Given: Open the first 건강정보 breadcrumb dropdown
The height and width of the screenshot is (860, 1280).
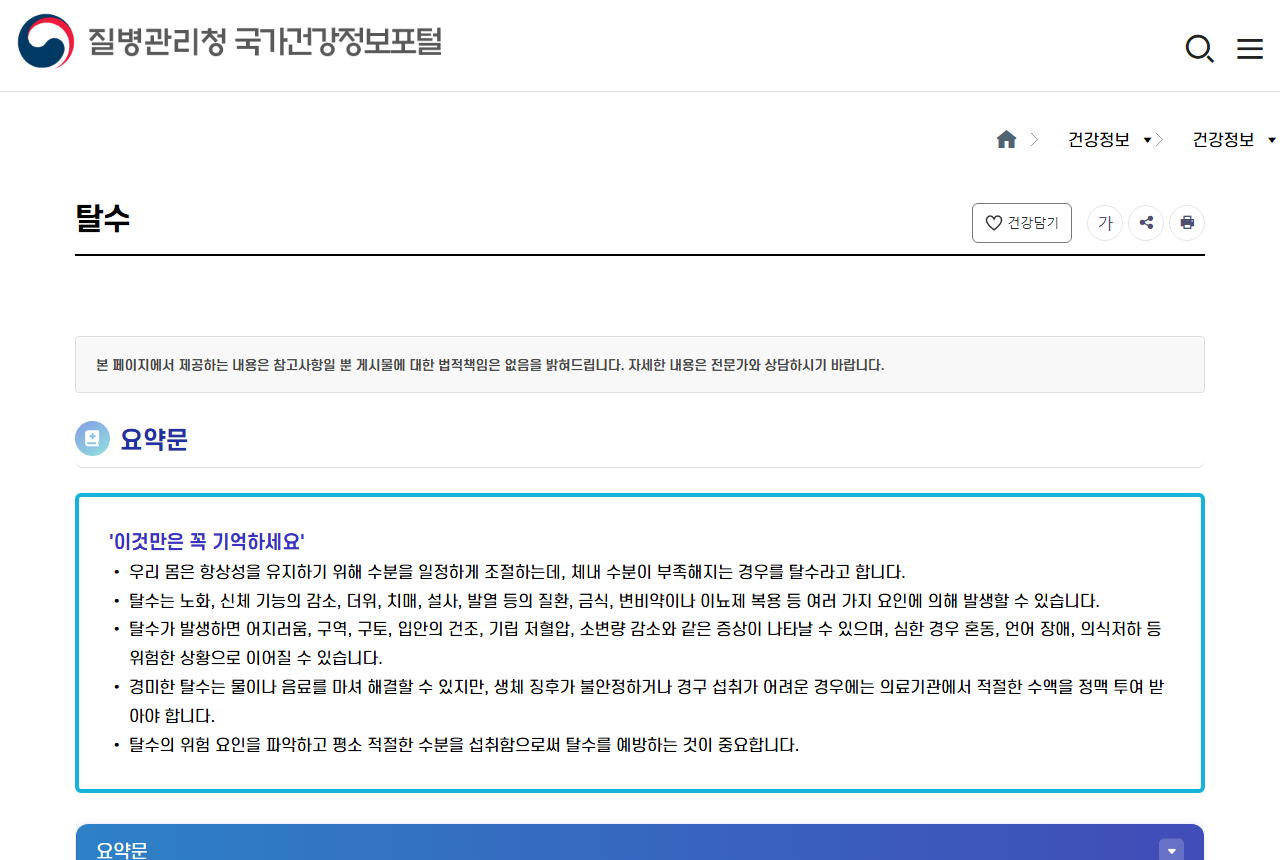Looking at the screenshot, I should tap(1109, 140).
